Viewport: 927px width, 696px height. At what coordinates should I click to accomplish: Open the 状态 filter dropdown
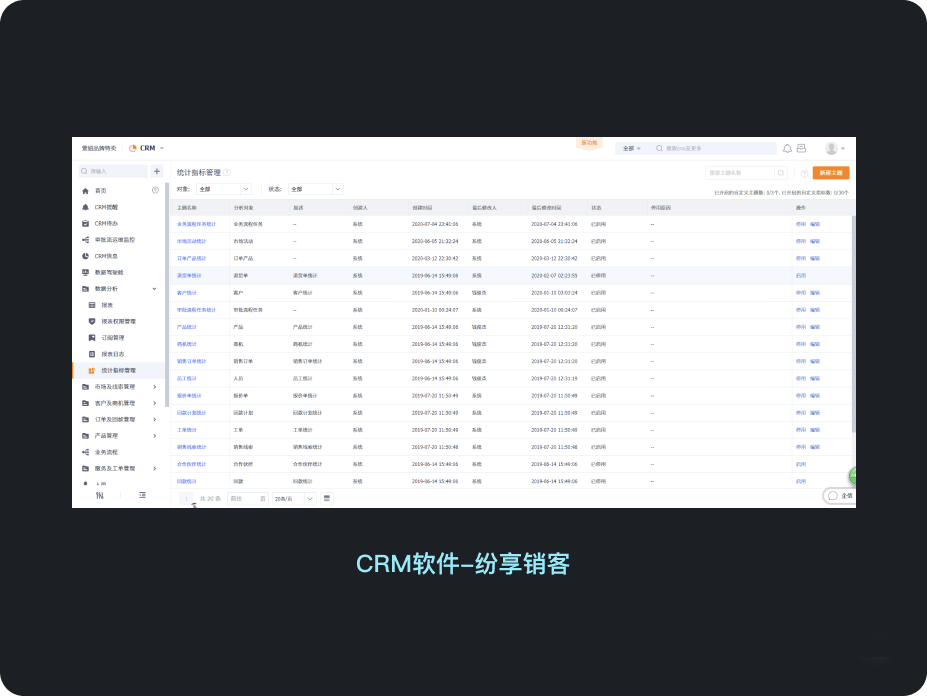[316, 189]
